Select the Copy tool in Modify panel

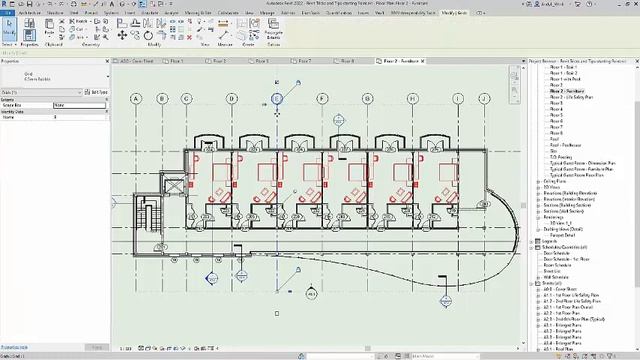pyautogui.click(x=135, y=36)
